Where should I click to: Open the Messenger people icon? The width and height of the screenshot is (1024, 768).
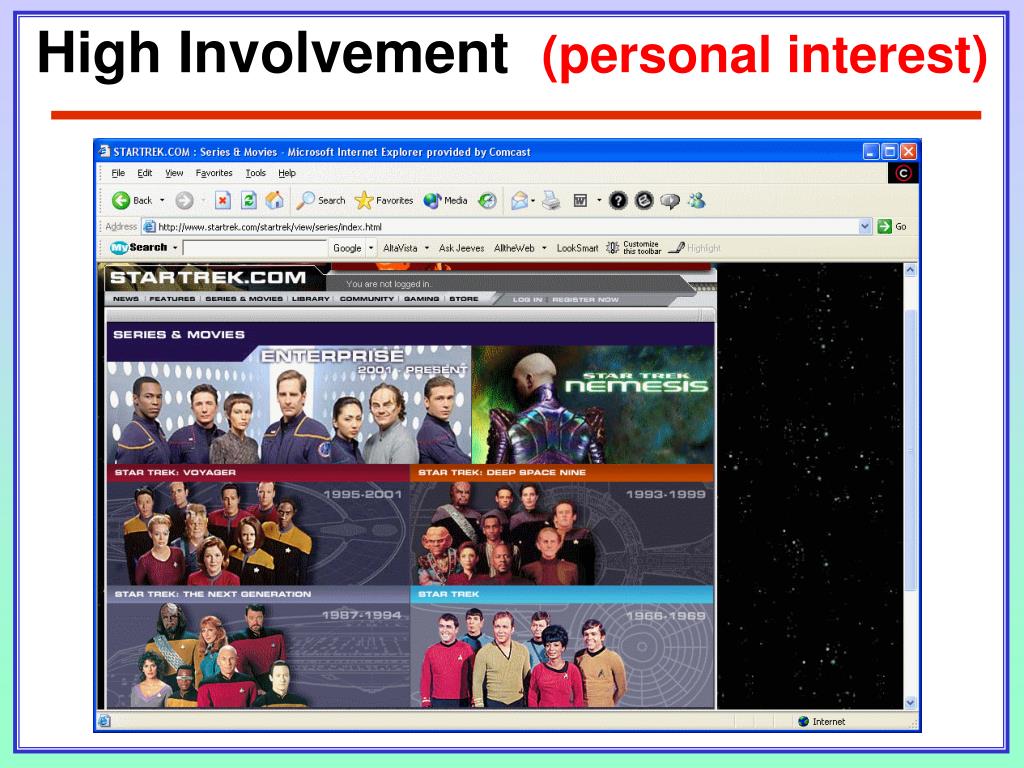coord(697,200)
